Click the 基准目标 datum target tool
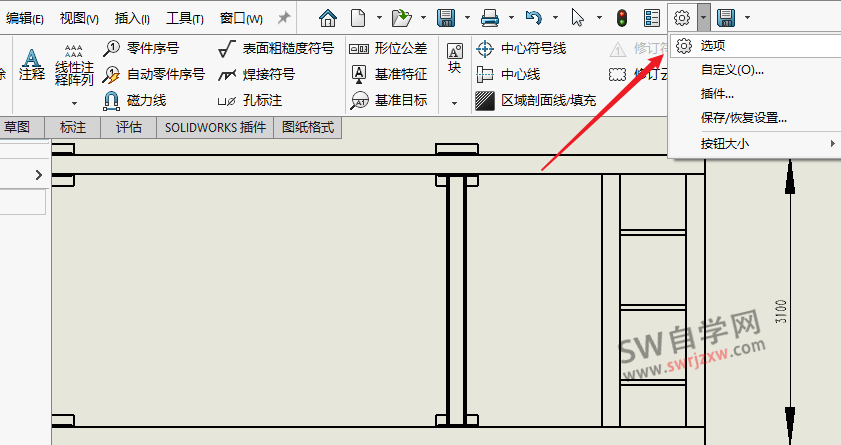Image resolution: width=841 pixels, height=445 pixels. pos(389,100)
